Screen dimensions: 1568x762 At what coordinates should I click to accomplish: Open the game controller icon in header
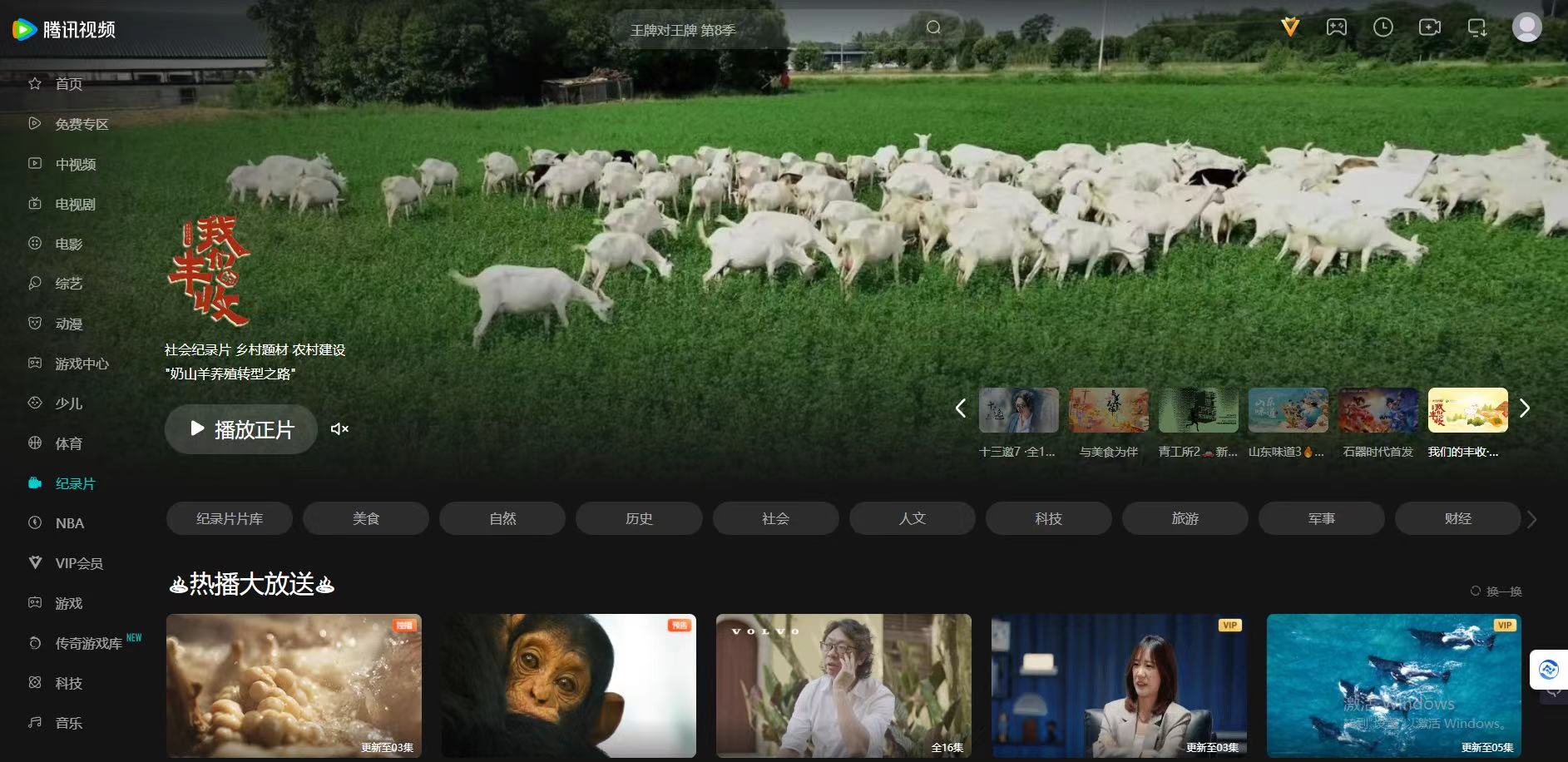click(x=1336, y=27)
